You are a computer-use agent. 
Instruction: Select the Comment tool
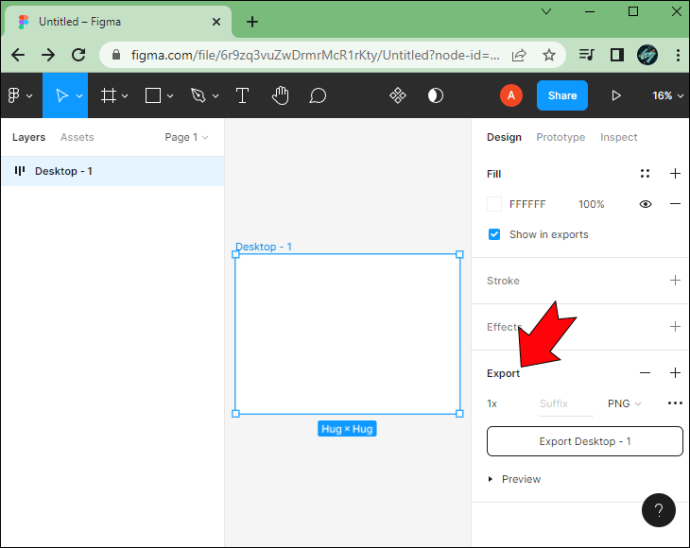tap(317, 96)
